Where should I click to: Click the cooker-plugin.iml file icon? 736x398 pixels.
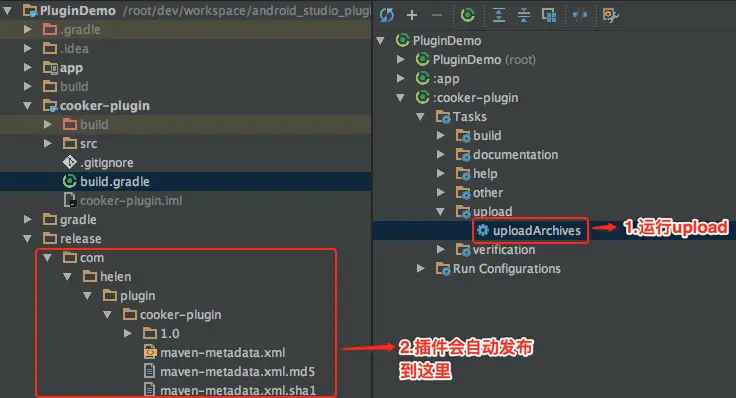coord(69,200)
